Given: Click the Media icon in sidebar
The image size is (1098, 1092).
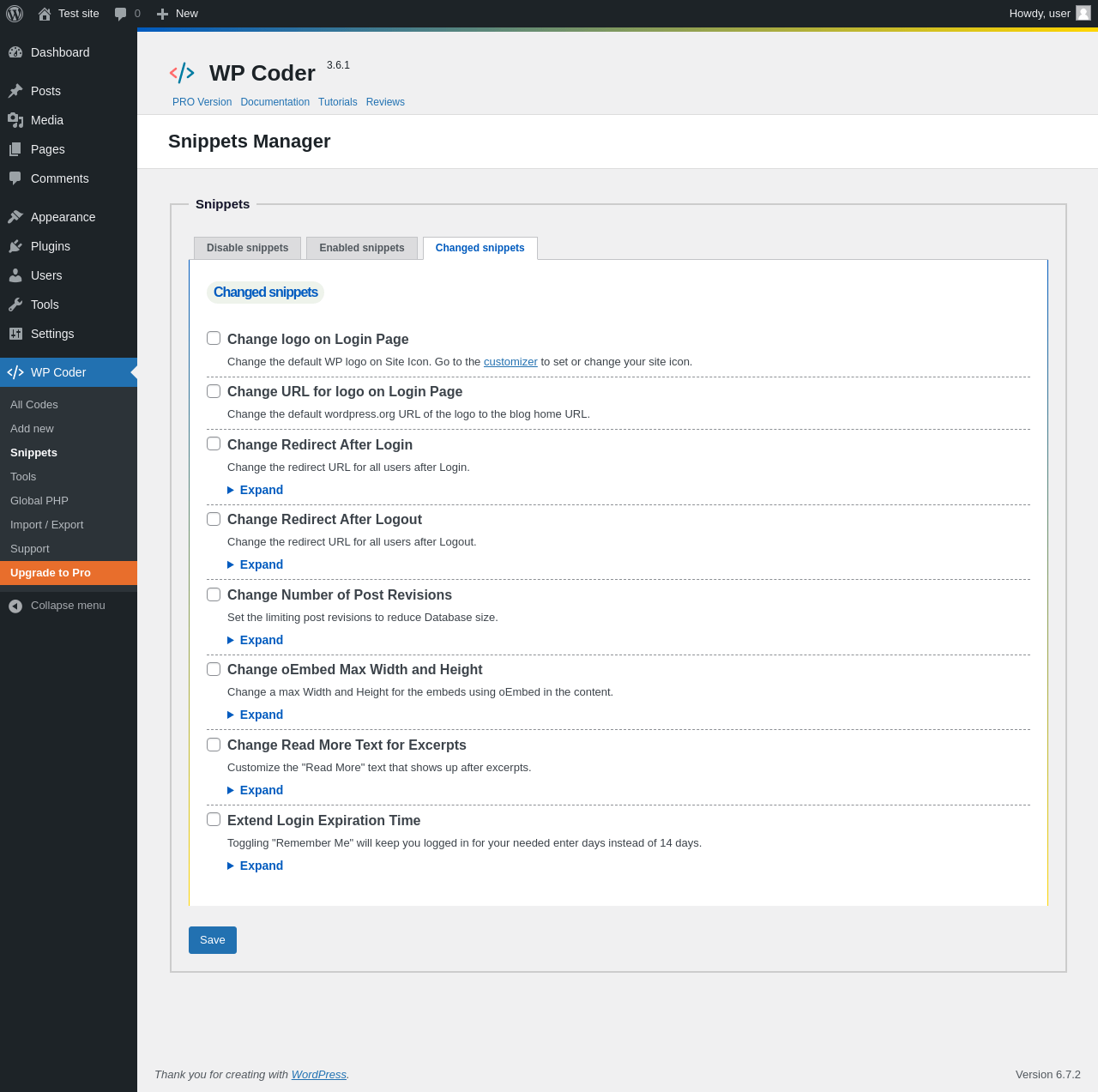Looking at the screenshot, I should [15, 120].
